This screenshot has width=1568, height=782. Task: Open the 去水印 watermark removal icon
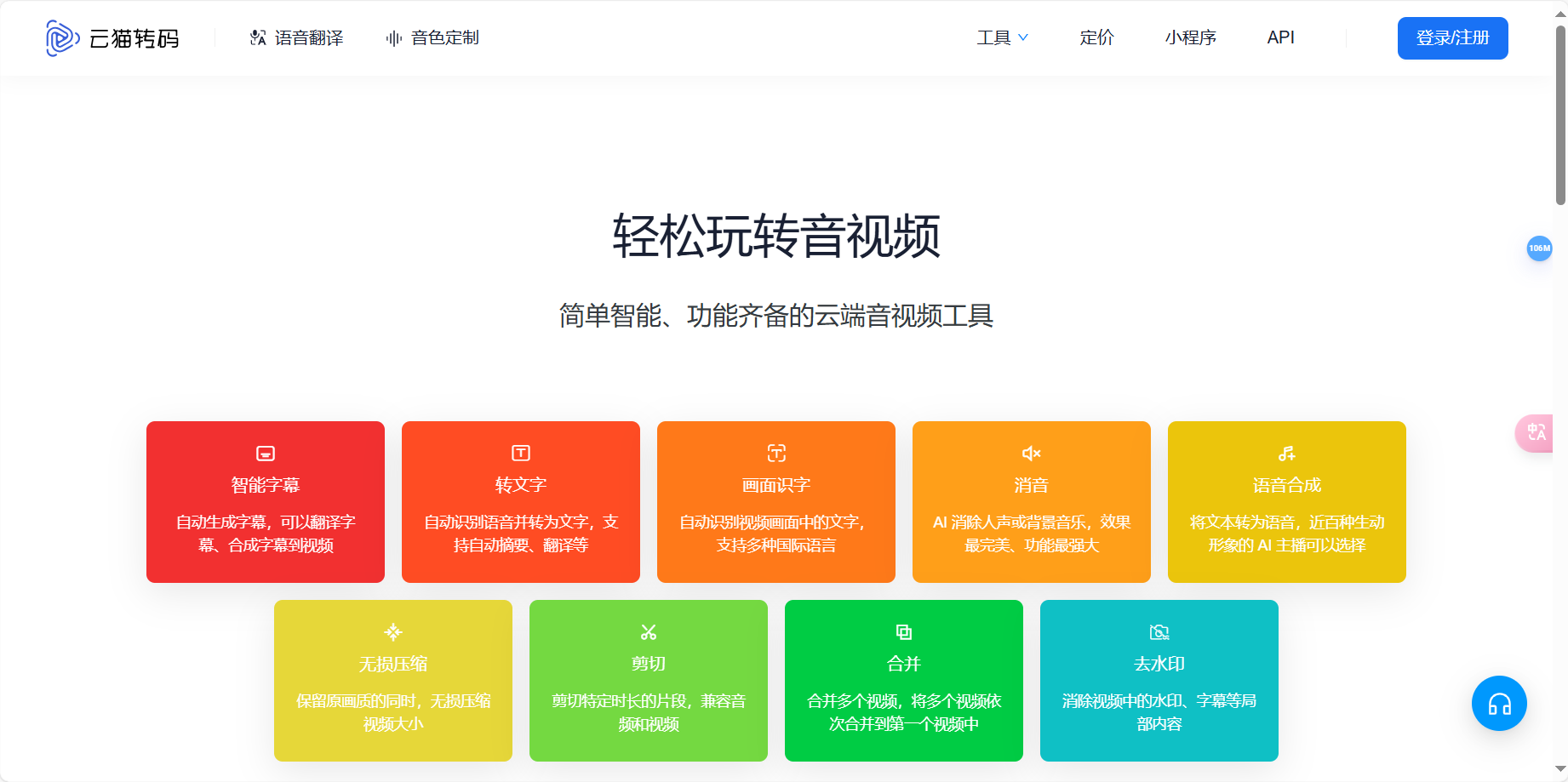pos(1159,631)
